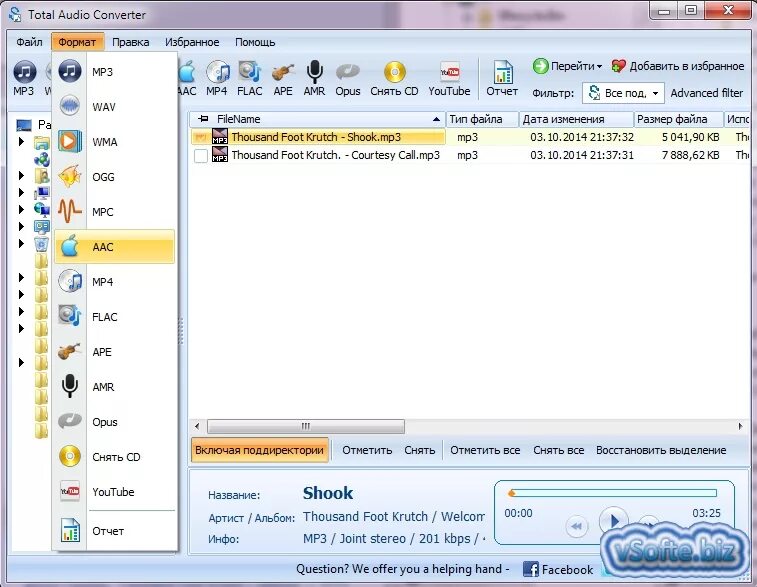Expand the recycle bin tree node
The height and width of the screenshot is (587, 757).
(21, 243)
